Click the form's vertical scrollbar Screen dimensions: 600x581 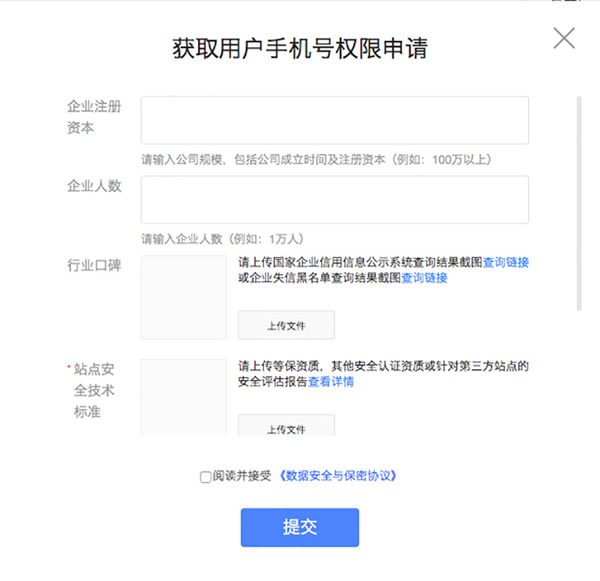click(578, 200)
